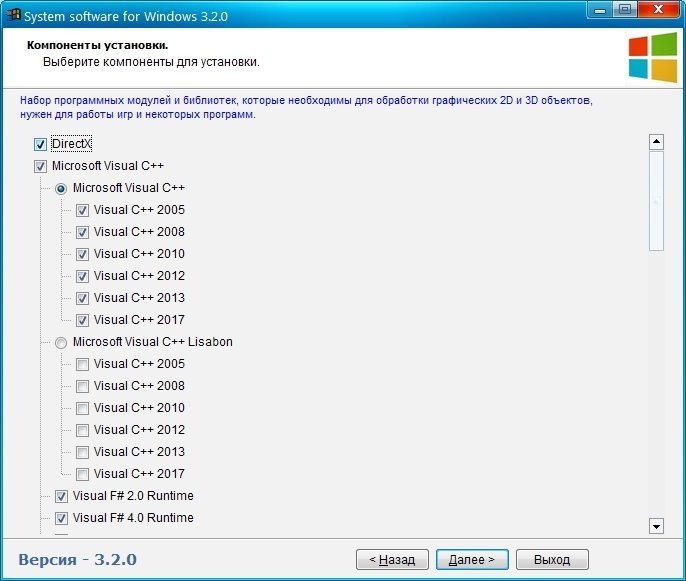
Task: Check Visual C++ 2012 under the Lisabon group
Action: pos(82,430)
